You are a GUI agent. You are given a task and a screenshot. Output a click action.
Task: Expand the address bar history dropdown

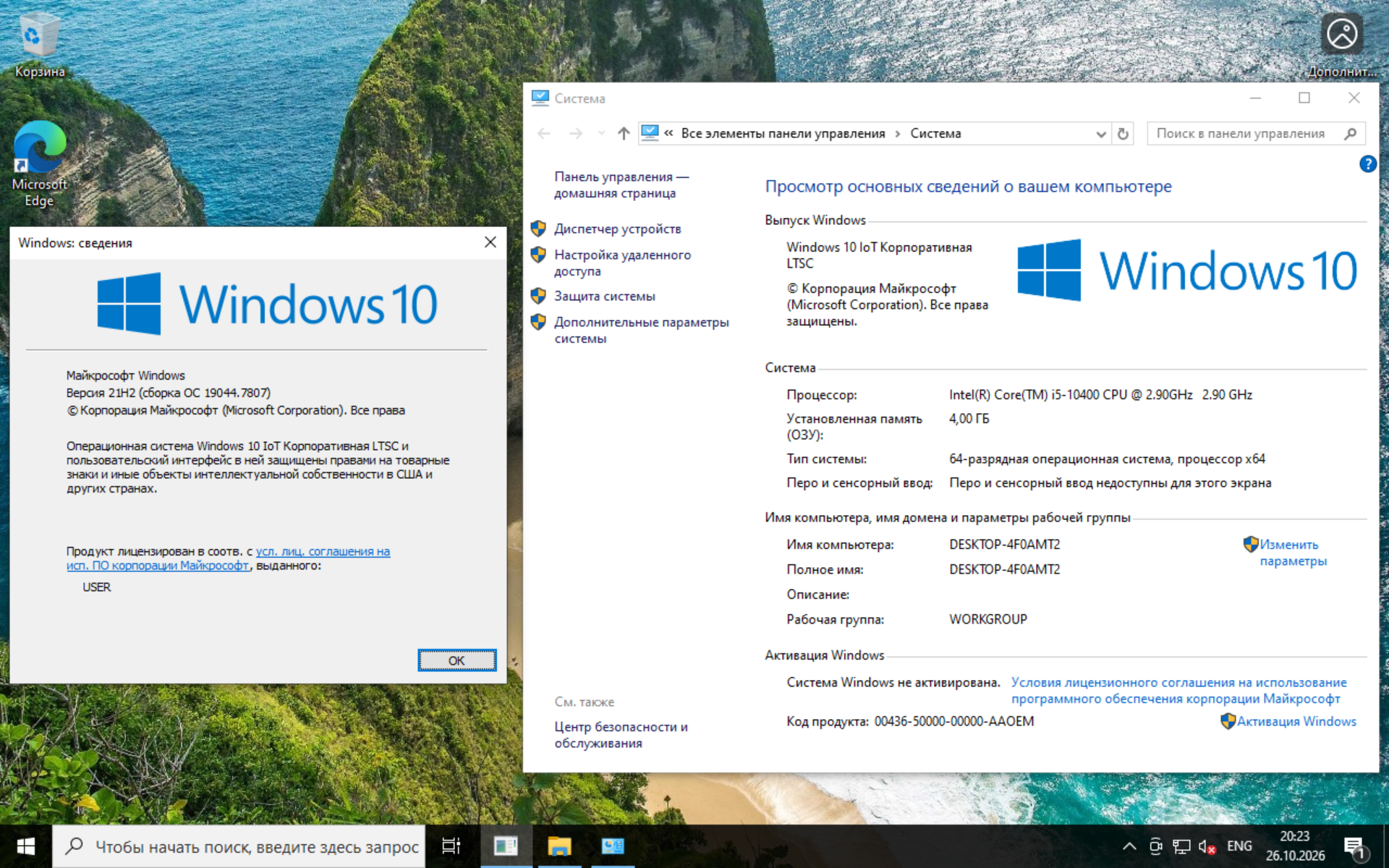(x=1101, y=134)
